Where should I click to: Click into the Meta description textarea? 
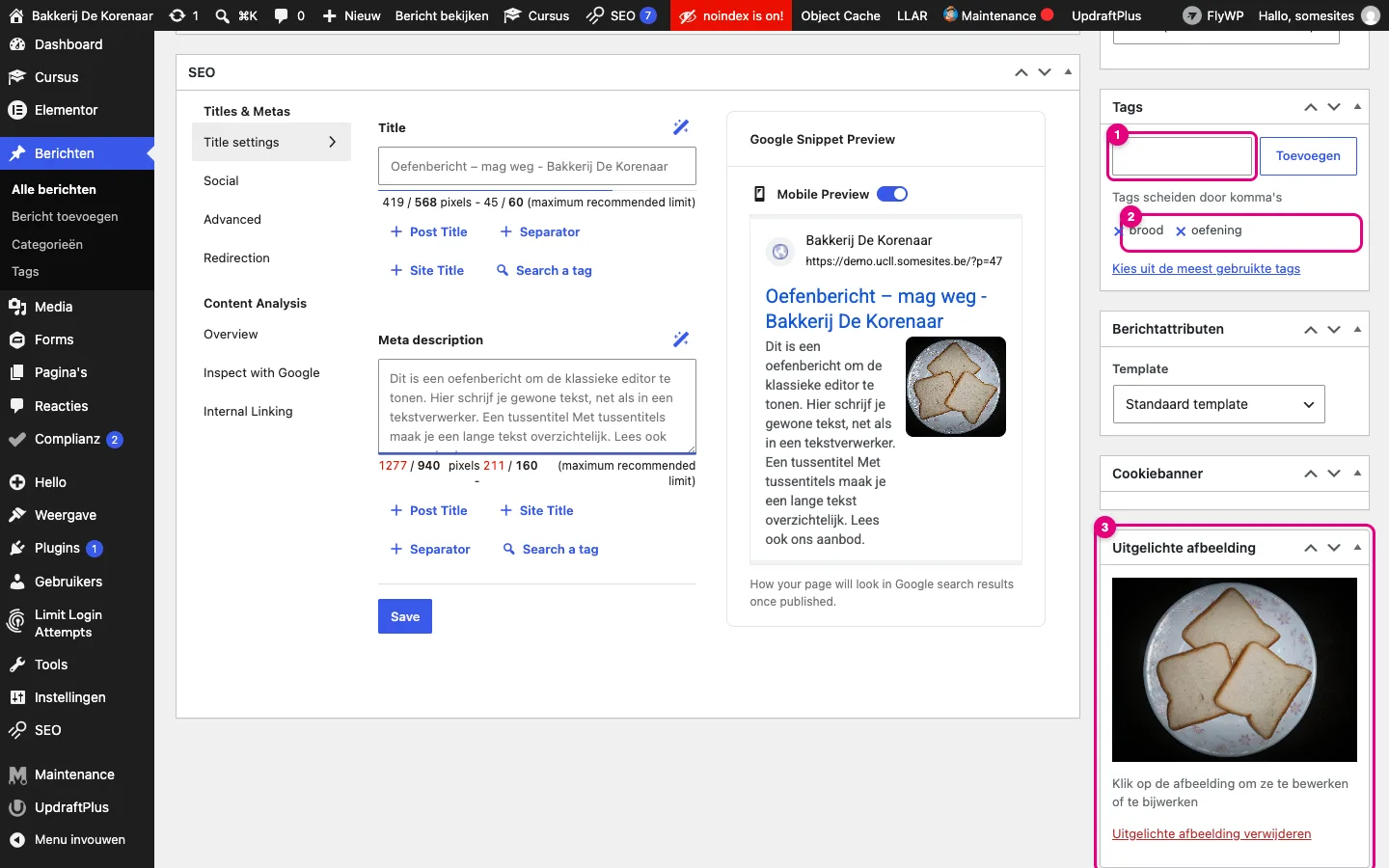pos(537,406)
